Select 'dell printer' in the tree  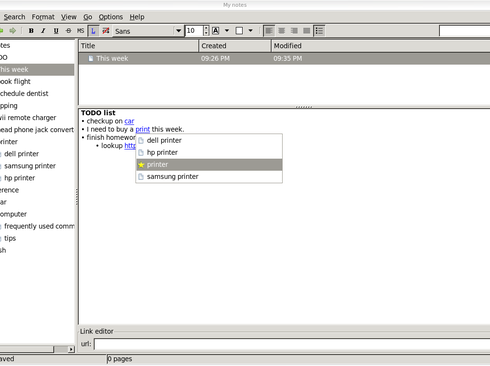coord(21,154)
